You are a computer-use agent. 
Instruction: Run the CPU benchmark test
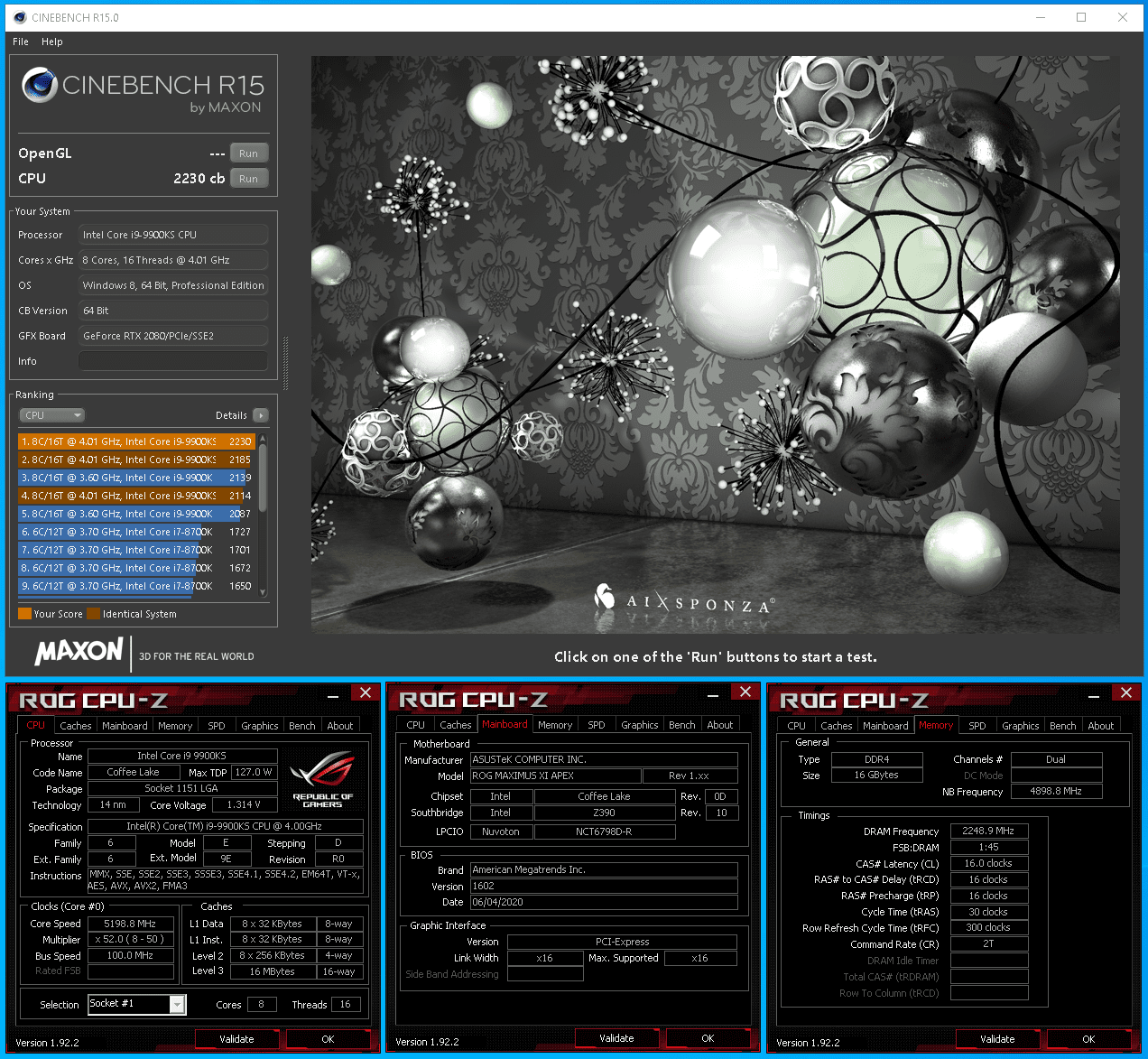(249, 179)
